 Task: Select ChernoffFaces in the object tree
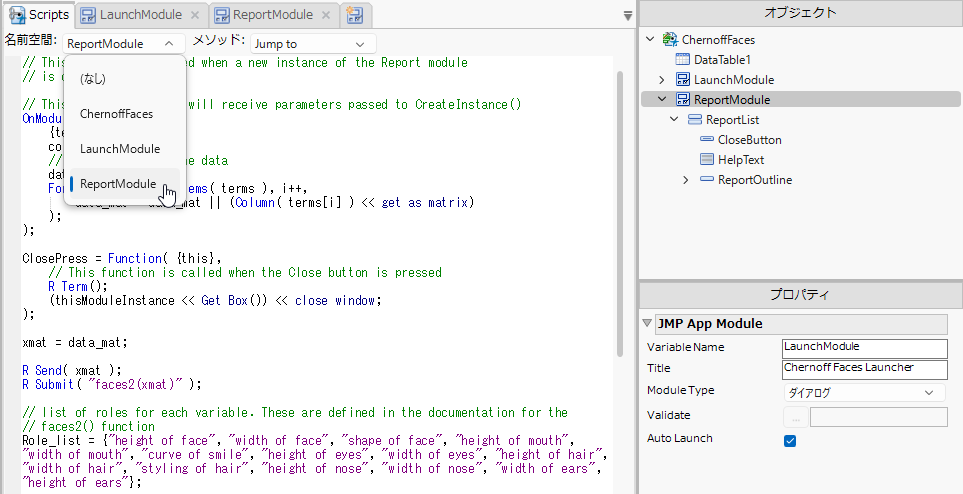(x=718, y=39)
